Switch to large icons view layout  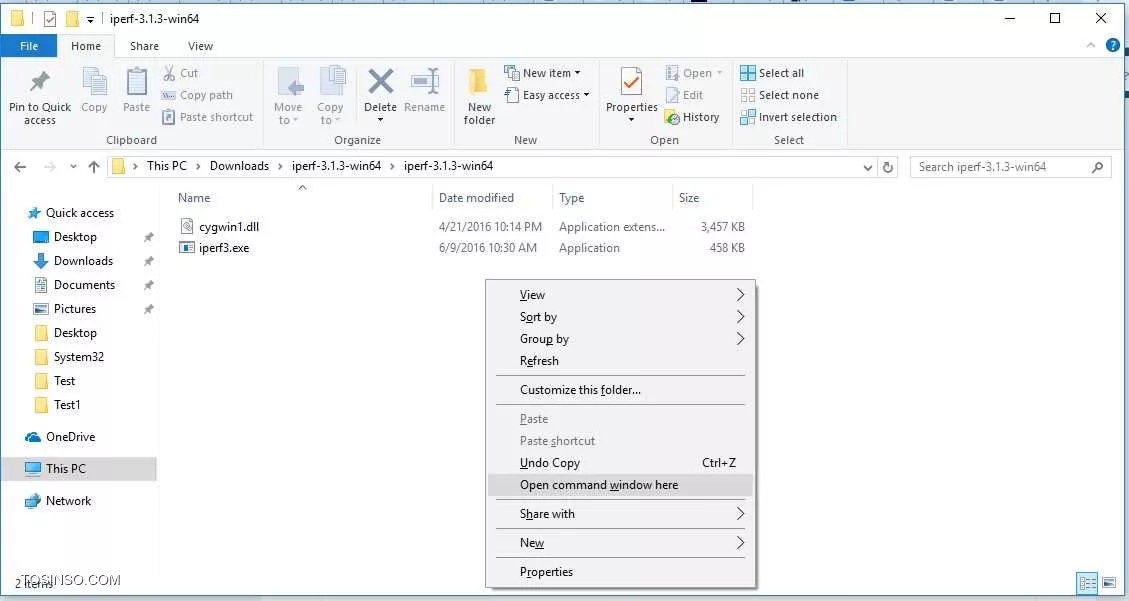click(x=1110, y=582)
